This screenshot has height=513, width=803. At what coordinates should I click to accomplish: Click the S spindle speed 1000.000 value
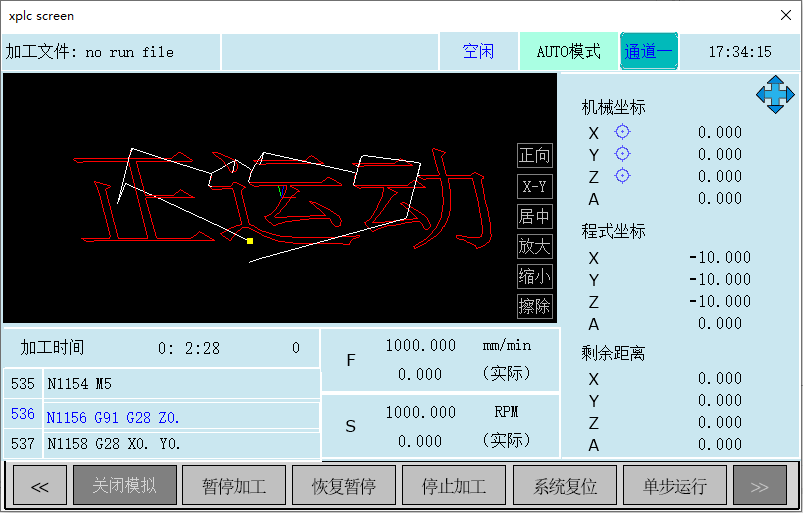pos(420,412)
